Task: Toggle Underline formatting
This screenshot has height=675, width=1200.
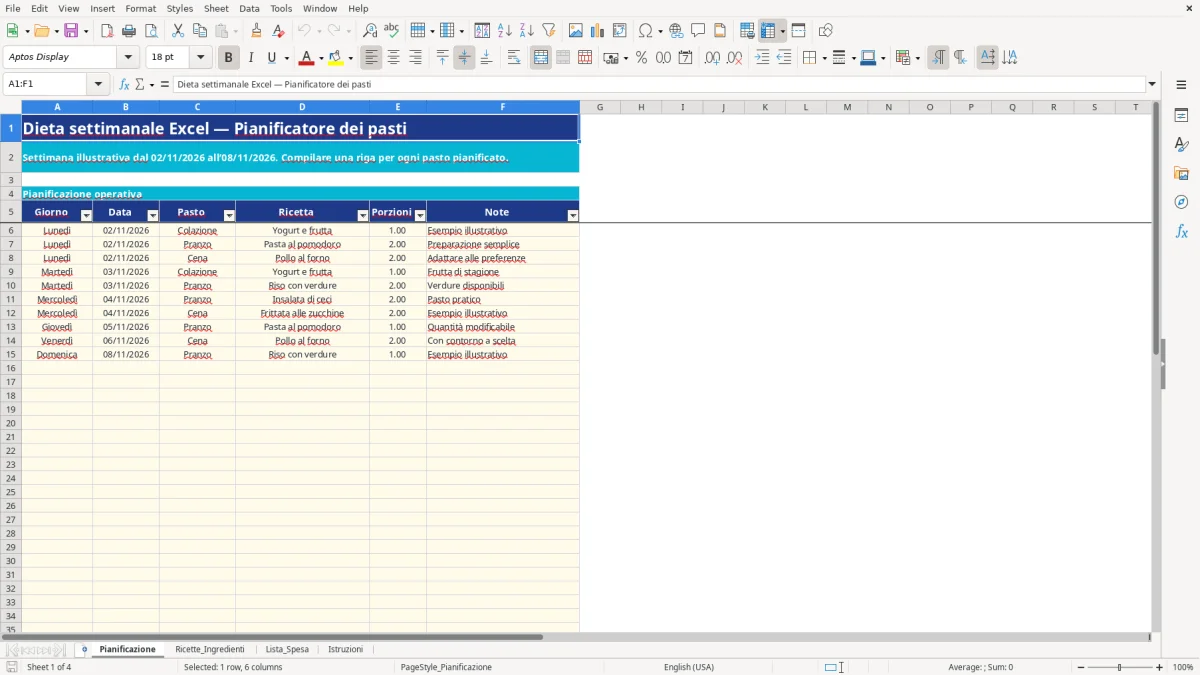Action: (271, 58)
